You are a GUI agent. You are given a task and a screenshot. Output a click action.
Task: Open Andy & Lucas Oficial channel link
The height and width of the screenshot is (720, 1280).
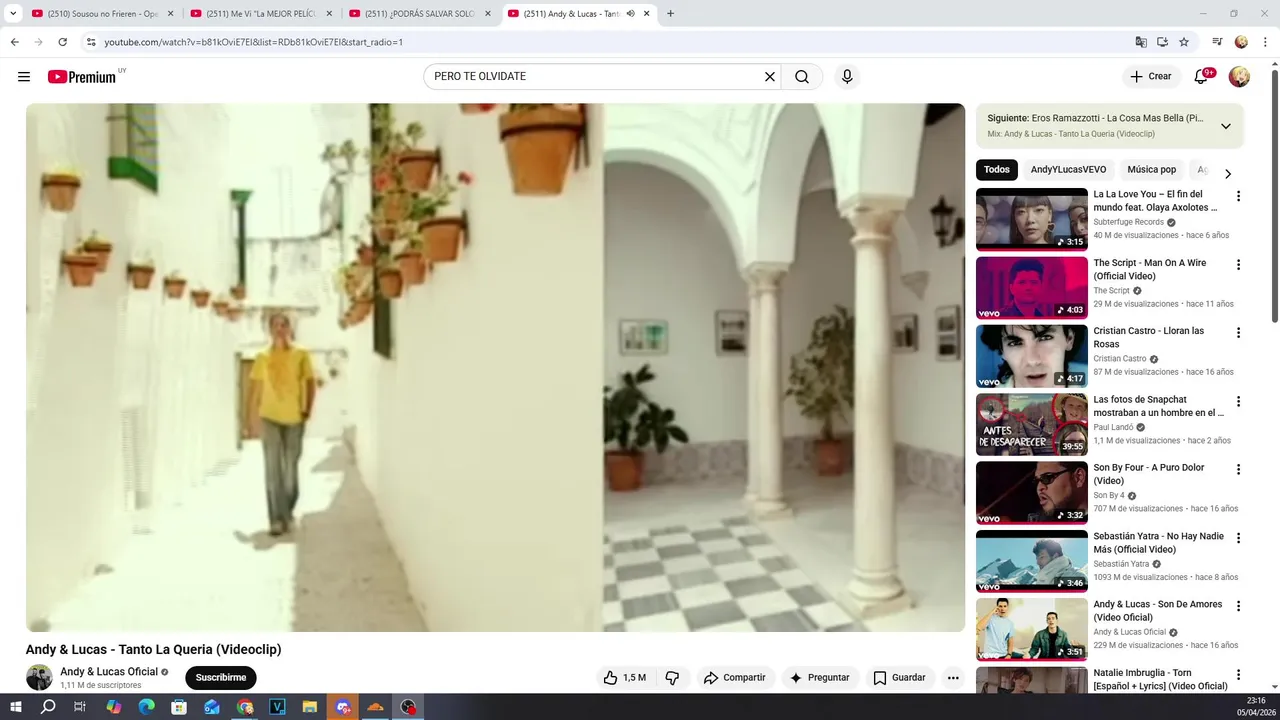pos(109,672)
